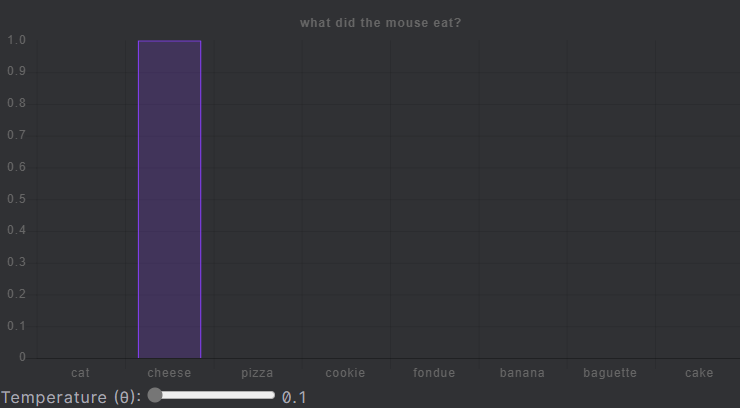The image size is (740, 408).
Task: Click the 0.1 y-axis tick label
Action: (x=17, y=326)
